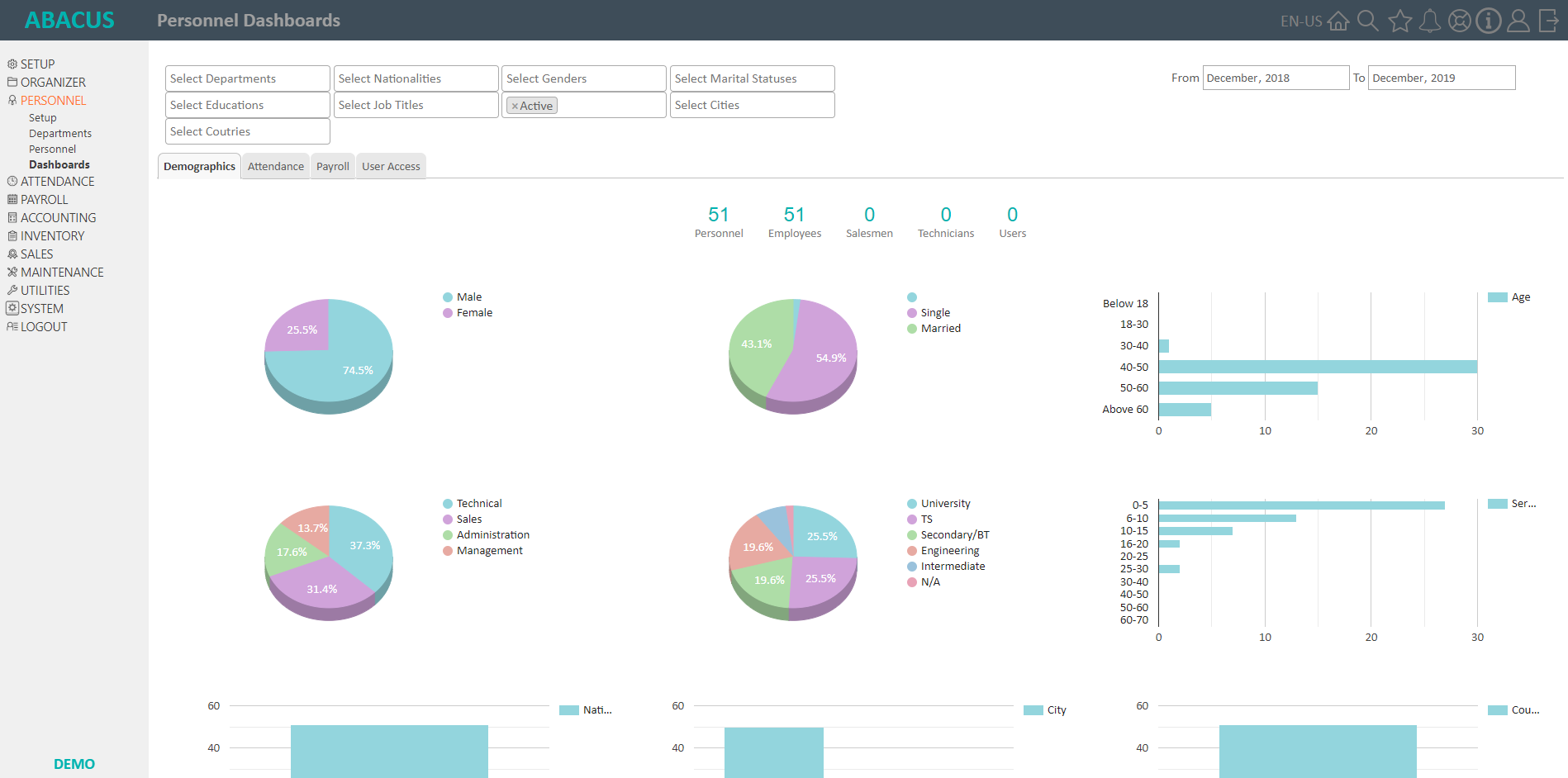1568x778 pixels.
Task: Open the Select Marital Statuses dropdown
Action: point(753,78)
